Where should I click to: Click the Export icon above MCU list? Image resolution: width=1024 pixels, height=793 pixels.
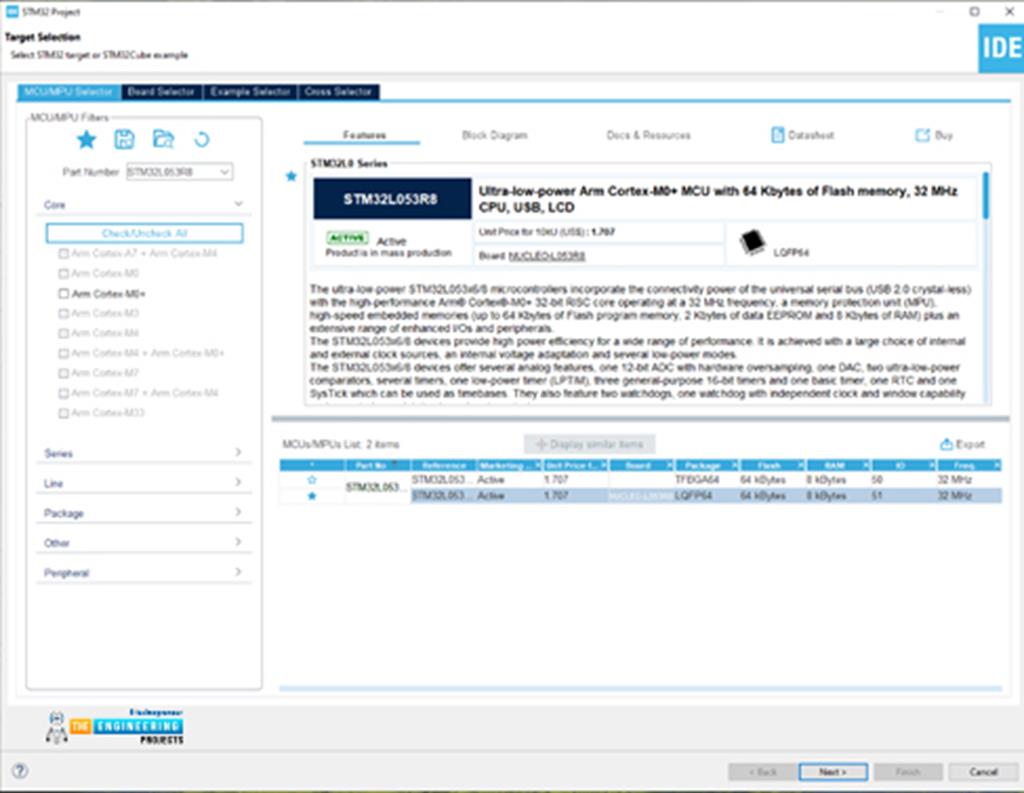point(946,444)
